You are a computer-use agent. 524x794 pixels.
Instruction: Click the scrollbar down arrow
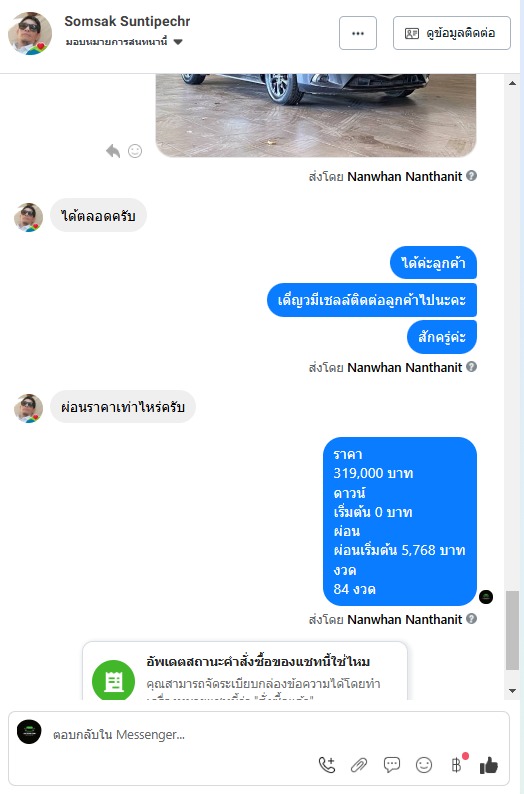[x=512, y=691]
